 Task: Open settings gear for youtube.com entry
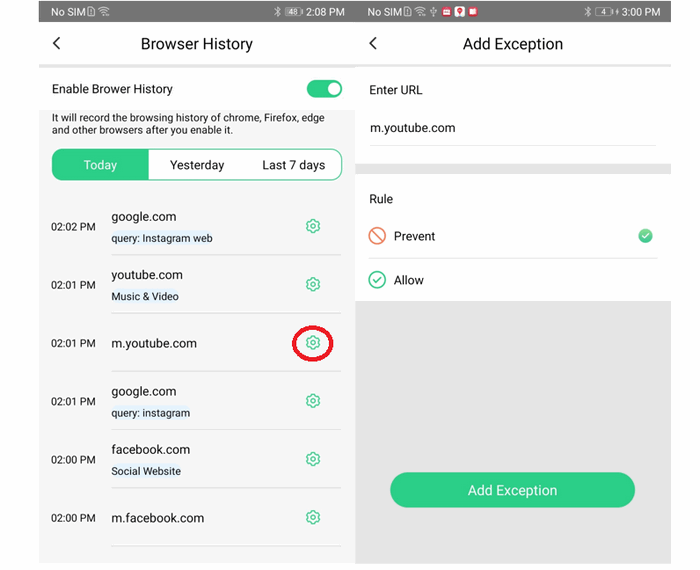coord(313,284)
